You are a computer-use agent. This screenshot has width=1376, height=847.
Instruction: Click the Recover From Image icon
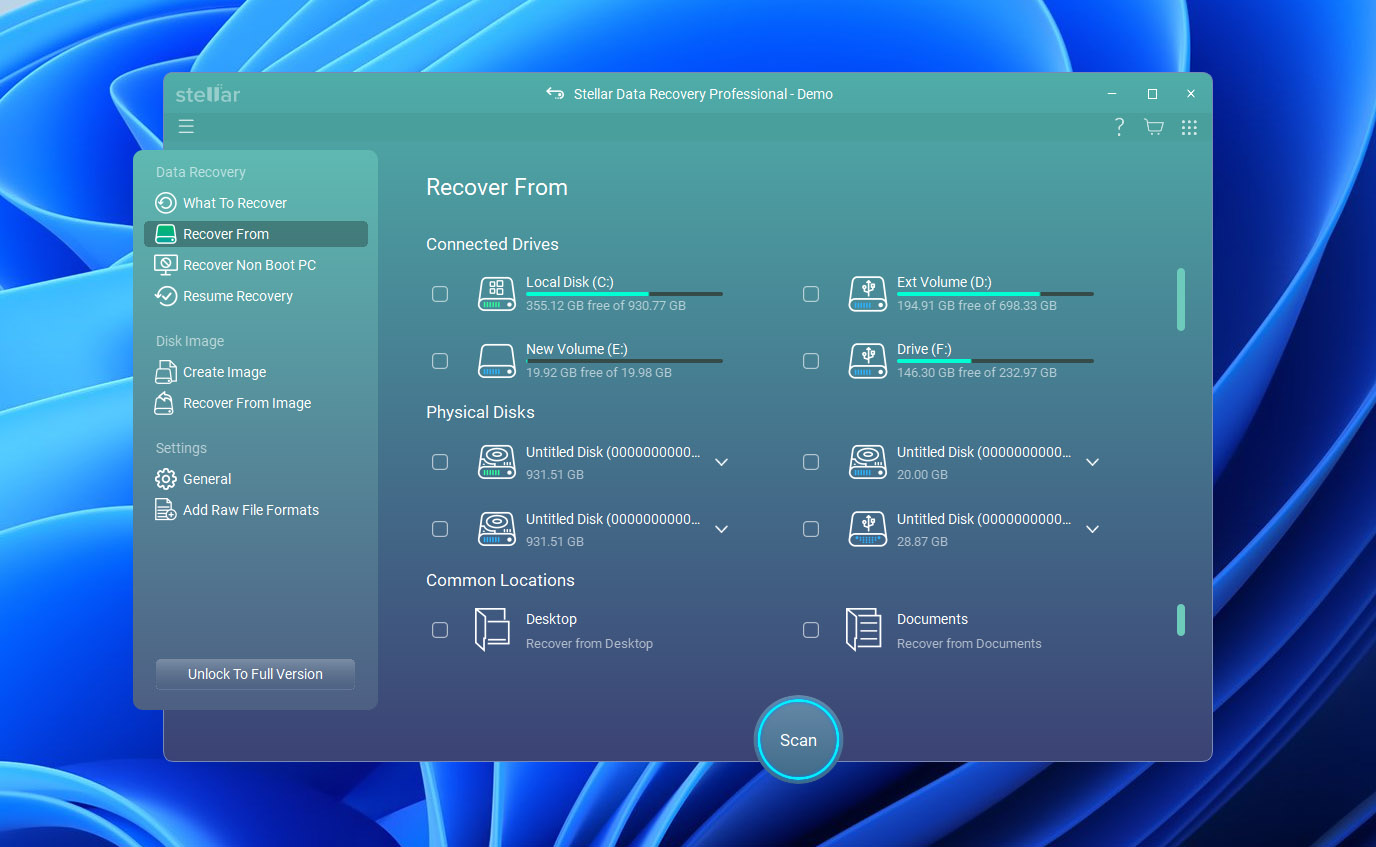pyautogui.click(x=166, y=403)
